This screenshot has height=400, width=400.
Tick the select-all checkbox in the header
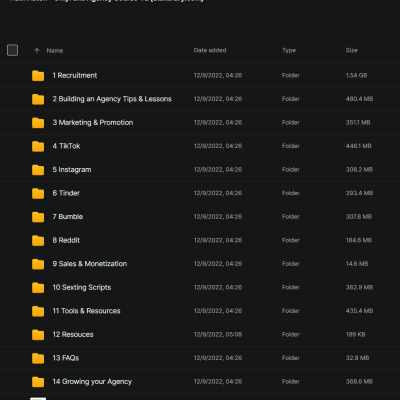click(12, 50)
